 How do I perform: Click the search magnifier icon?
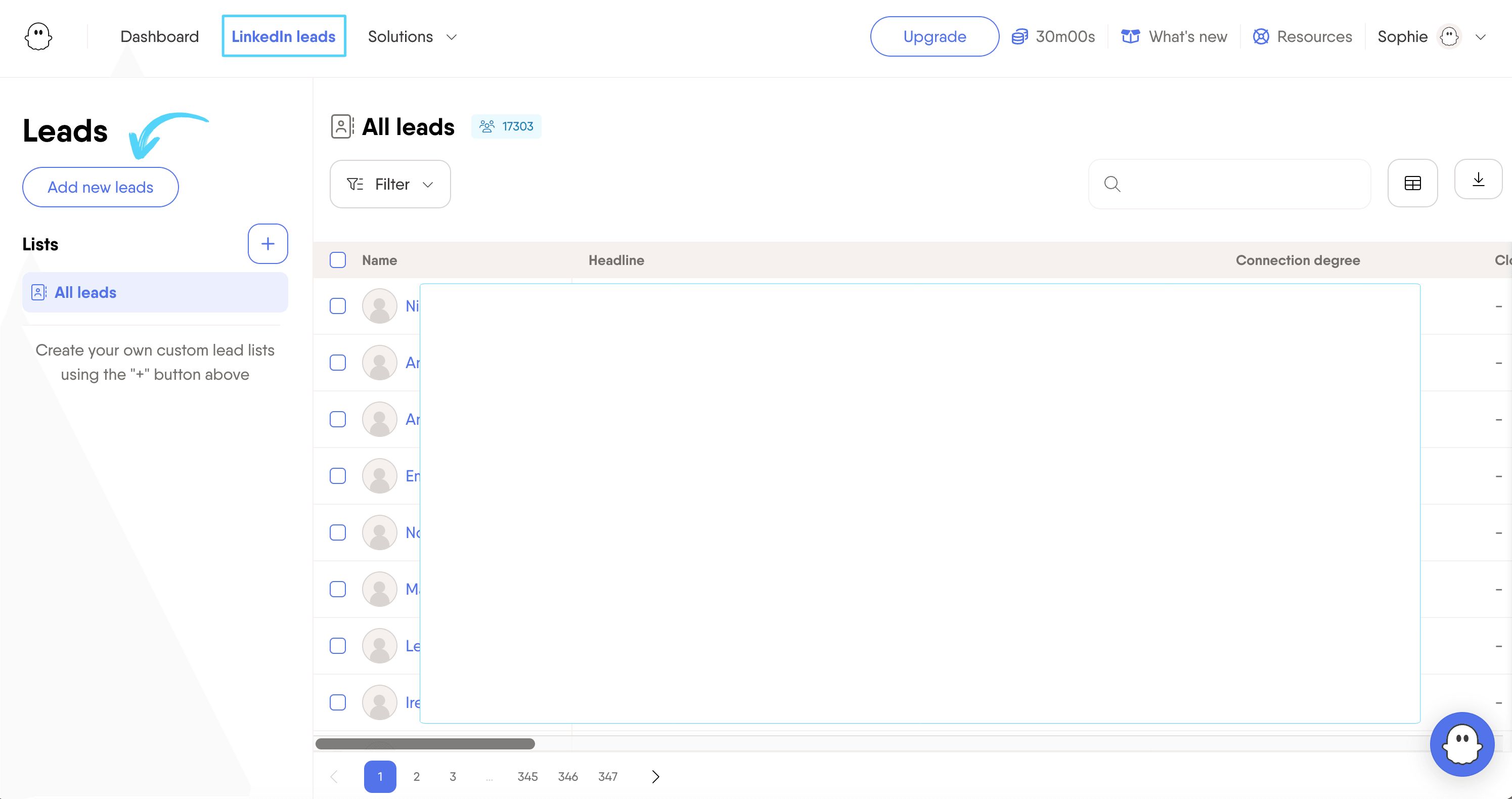click(1111, 184)
